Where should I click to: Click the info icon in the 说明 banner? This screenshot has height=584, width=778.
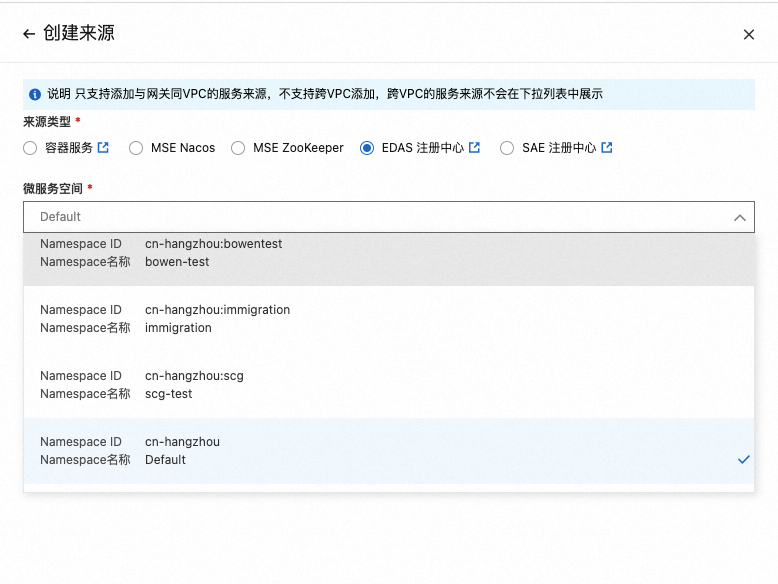(35, 94)
